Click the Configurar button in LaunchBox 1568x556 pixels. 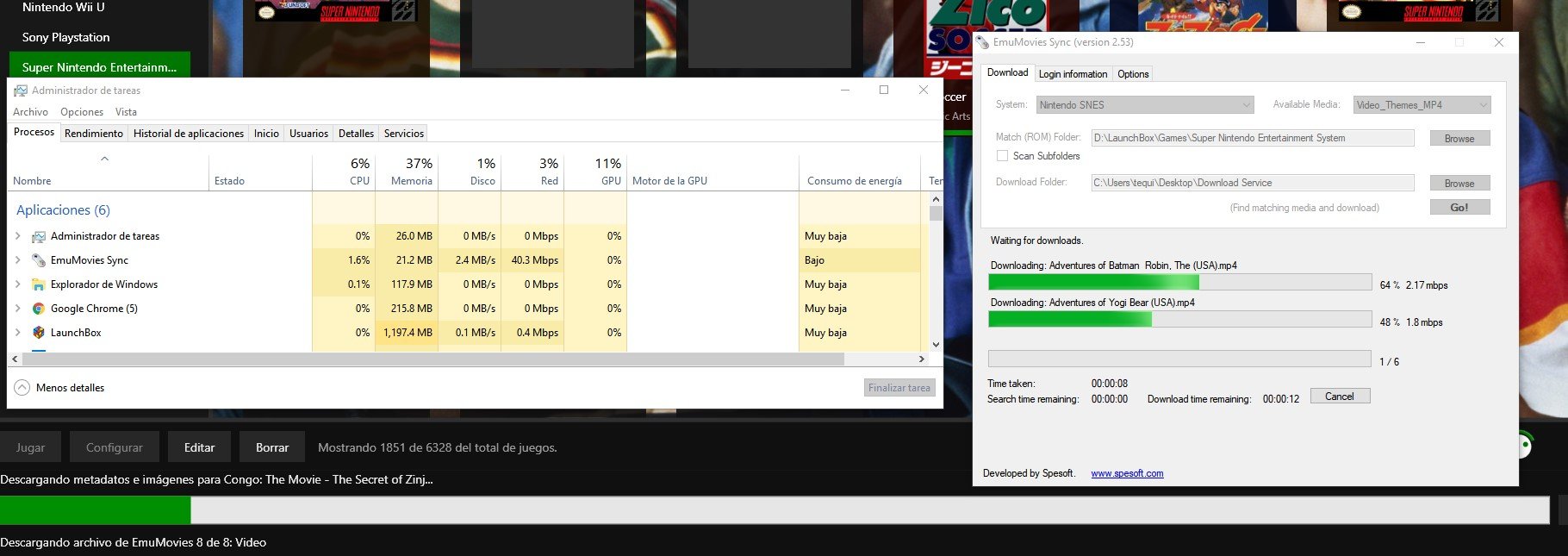pyautogui.click(x=115, y=447)
